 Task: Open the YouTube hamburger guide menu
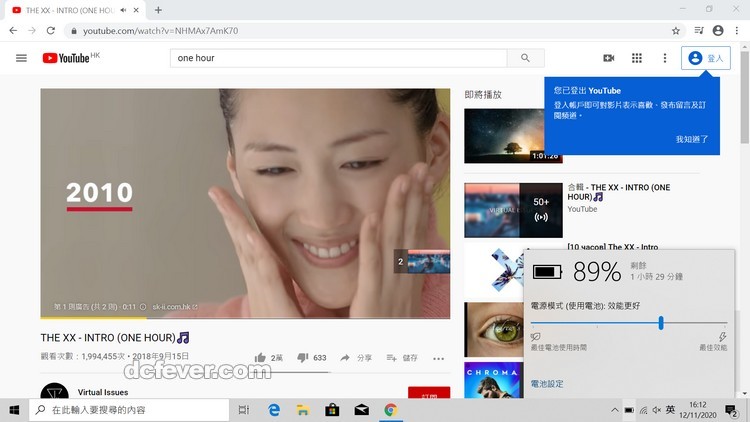pos(21,58)
